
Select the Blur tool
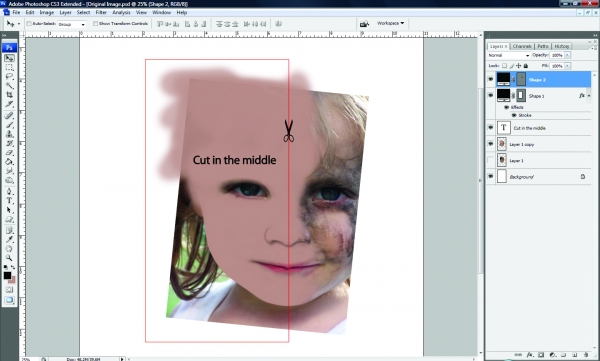[x=10, y=171]
